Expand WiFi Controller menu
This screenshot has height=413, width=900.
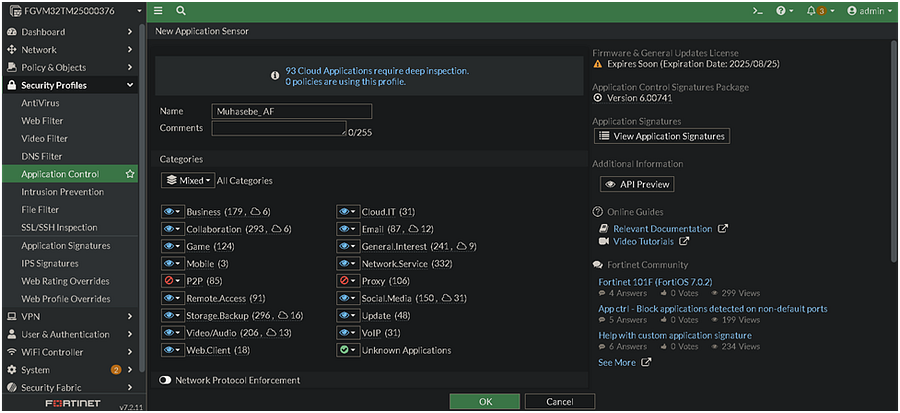[x=69, y=352]
